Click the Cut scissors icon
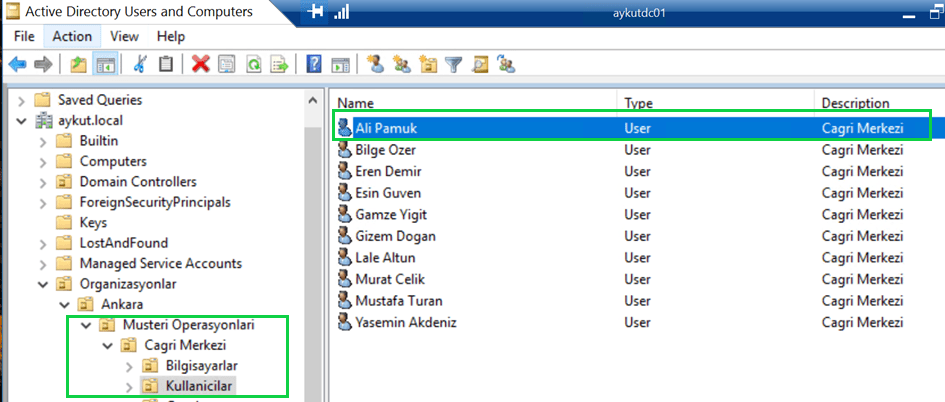 tap(139, 64)
